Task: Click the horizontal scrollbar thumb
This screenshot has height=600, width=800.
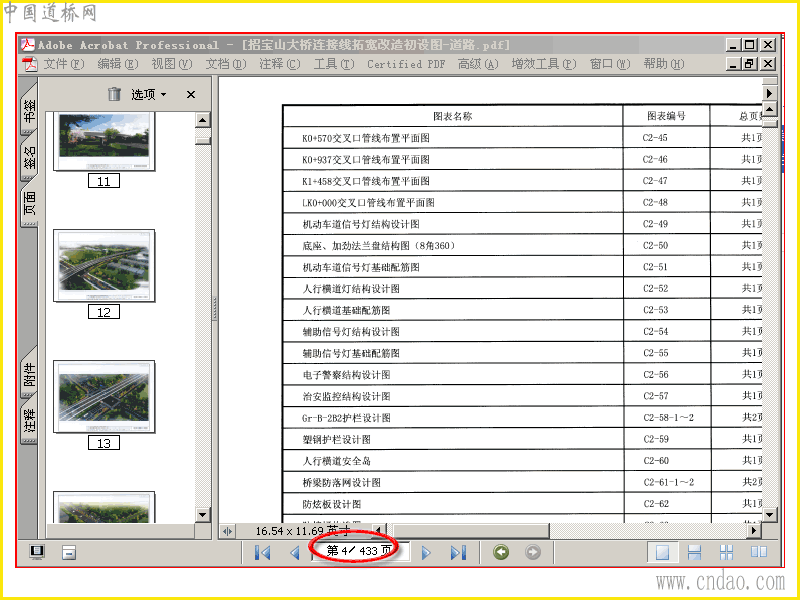Action: (x=471, y=531)
